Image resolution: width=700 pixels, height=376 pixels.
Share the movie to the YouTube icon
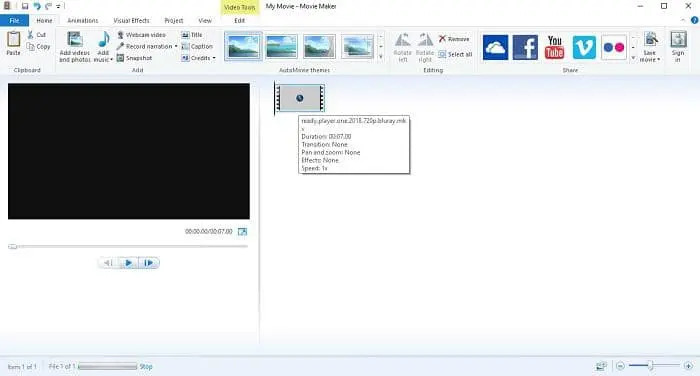[x=554, y=47]
